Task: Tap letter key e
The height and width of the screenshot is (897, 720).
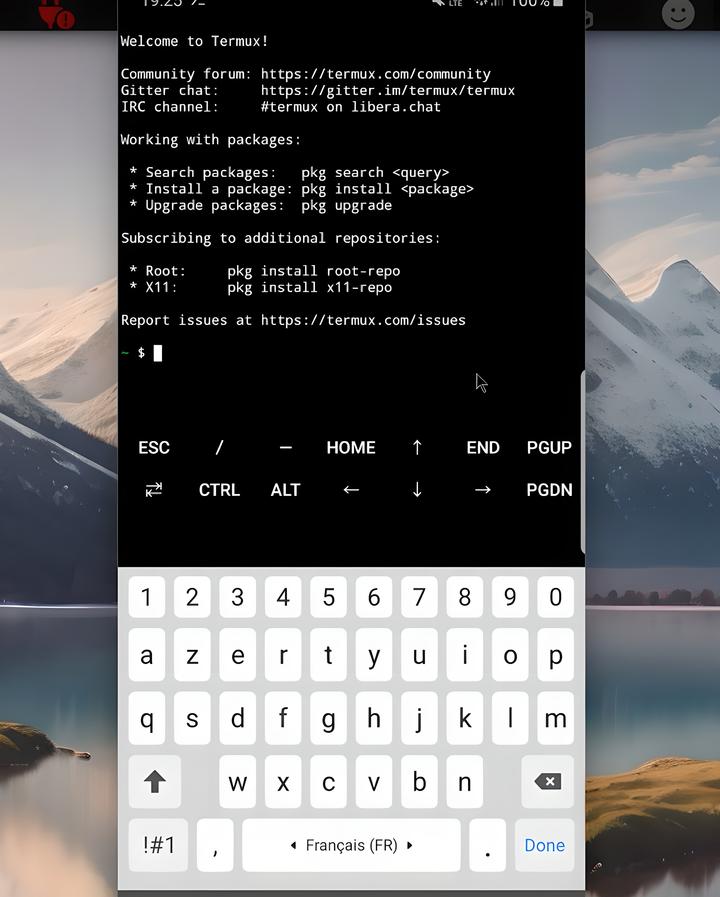Action: pos(237,655)
